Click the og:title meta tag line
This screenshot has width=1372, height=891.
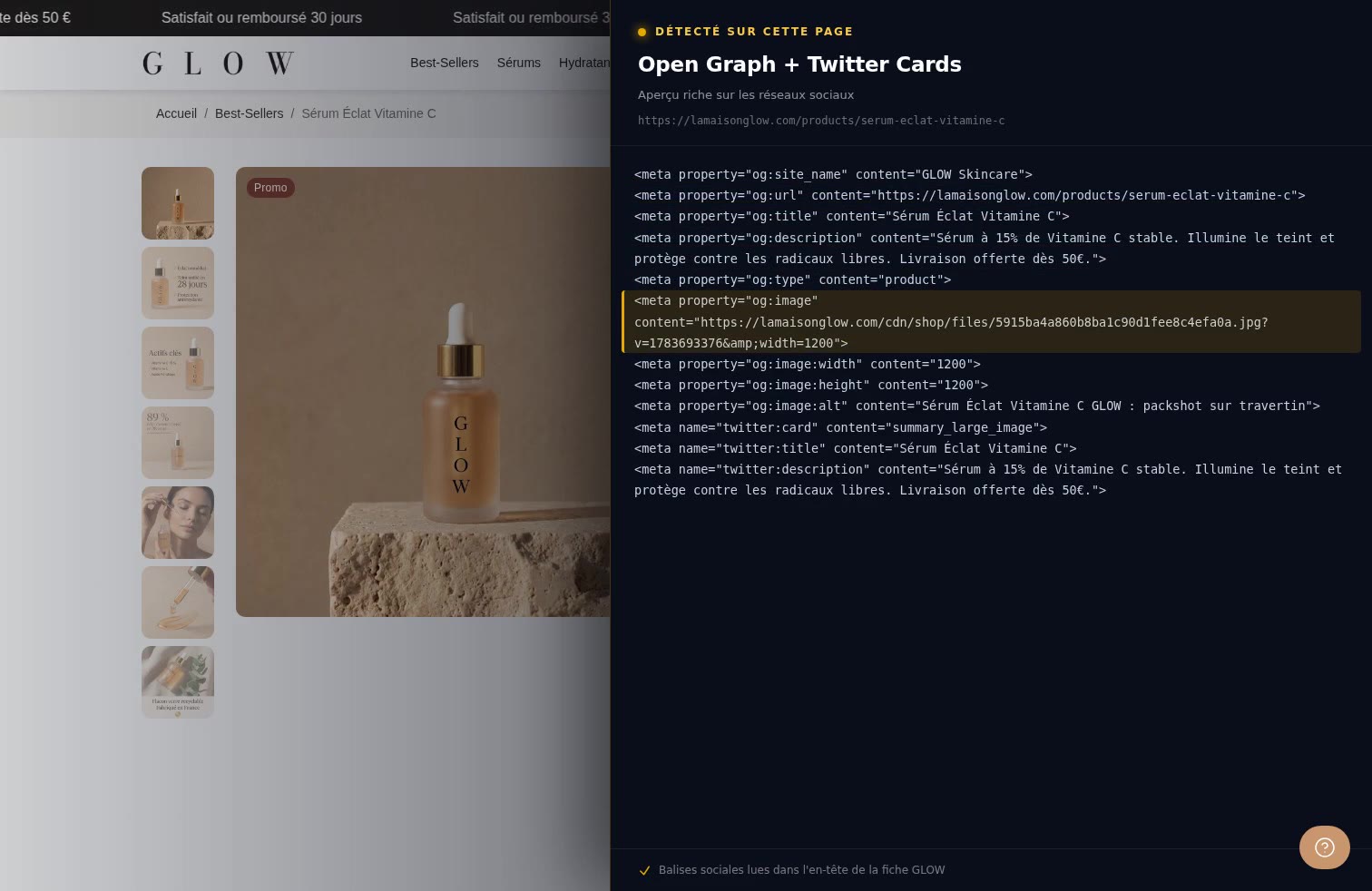(852, 216)
